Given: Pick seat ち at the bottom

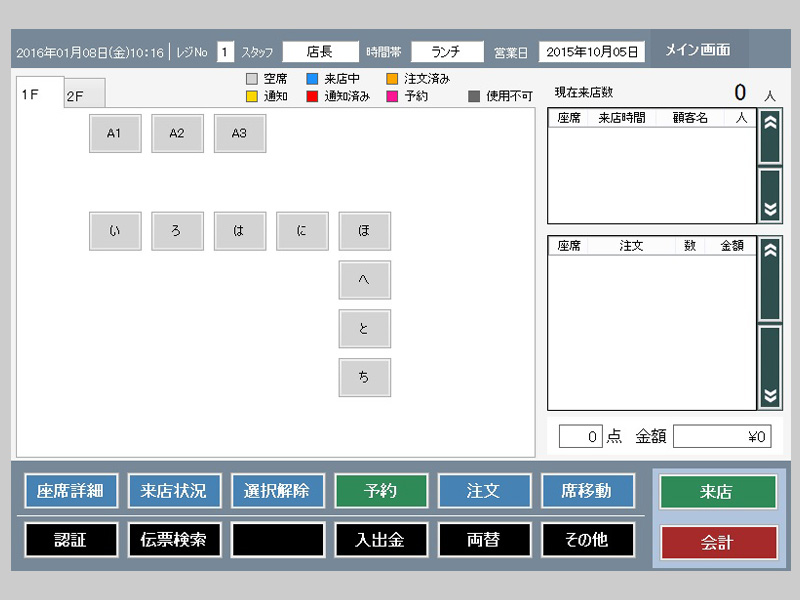Looking at the screenshot, I should pos(364,377).
